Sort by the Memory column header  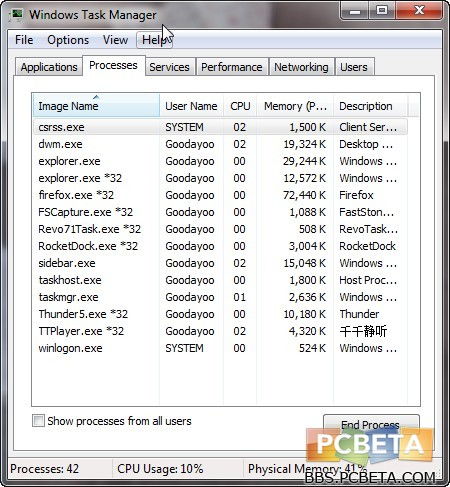coord(295,106)
